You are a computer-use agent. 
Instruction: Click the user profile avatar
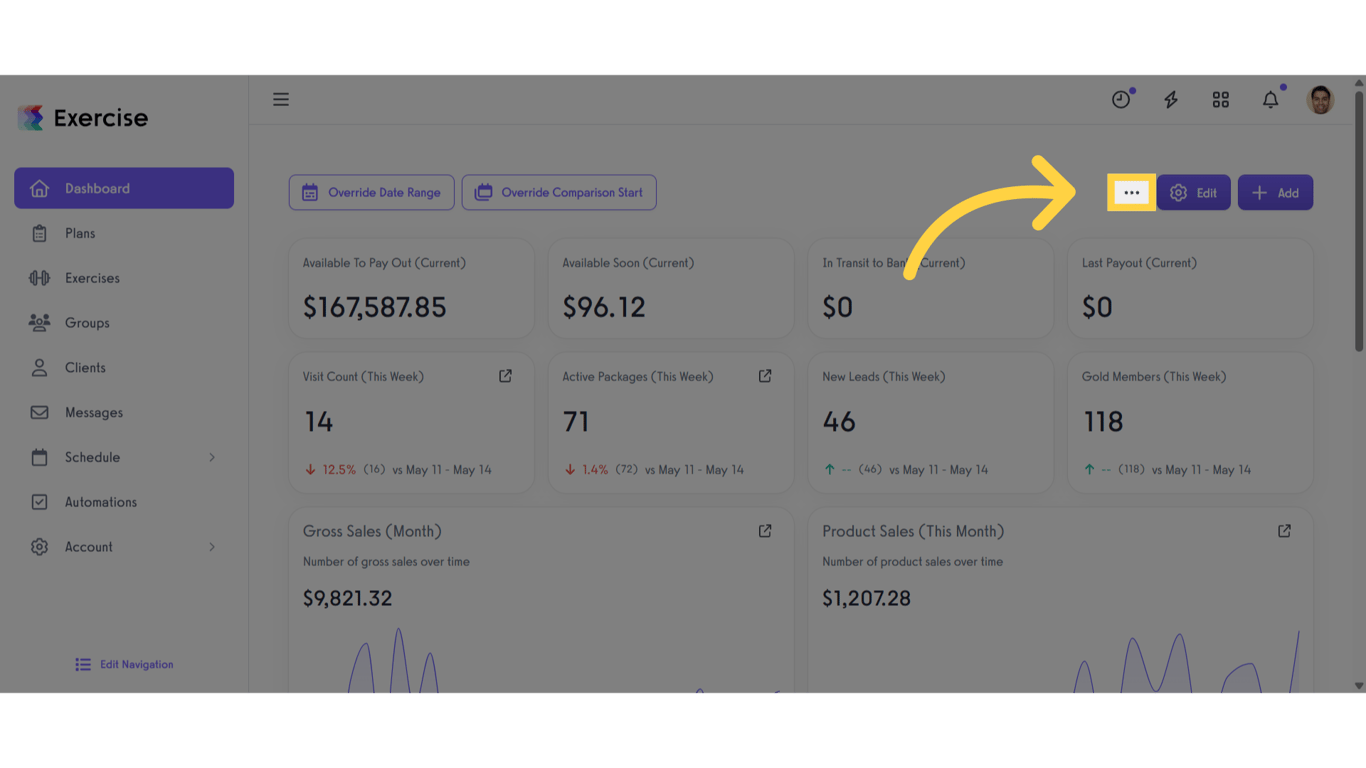(1320, 99)
